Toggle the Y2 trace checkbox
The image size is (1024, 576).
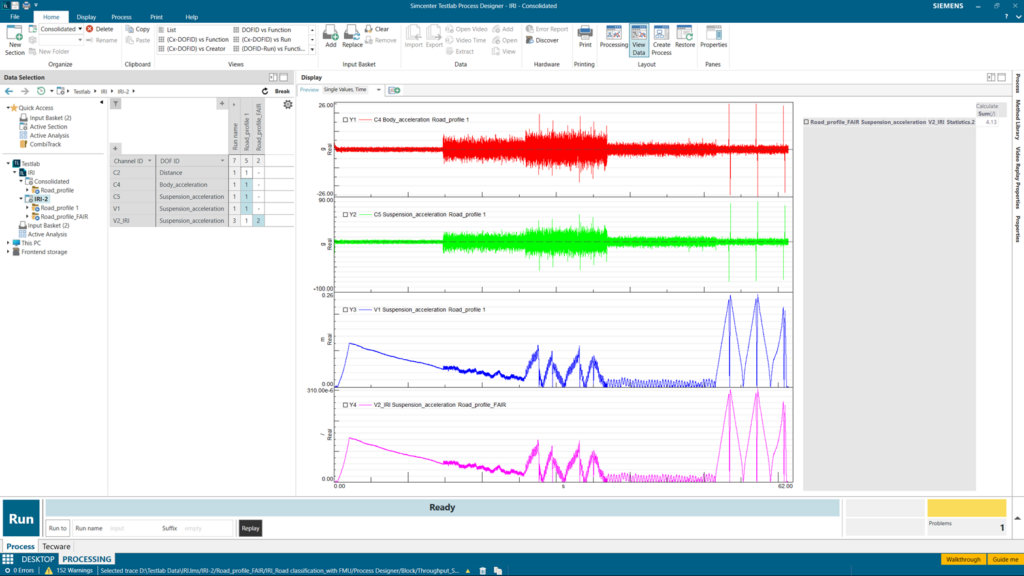point(345,214)
